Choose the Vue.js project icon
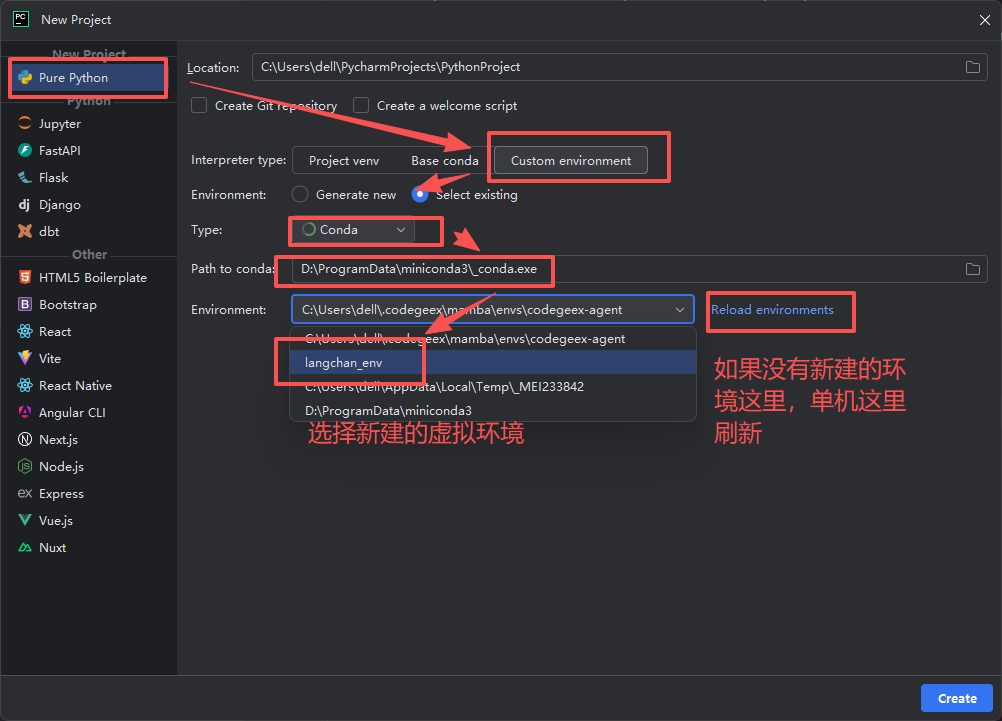The height and width of the screenshot is (721, 1002). click(x=25, y=520)
